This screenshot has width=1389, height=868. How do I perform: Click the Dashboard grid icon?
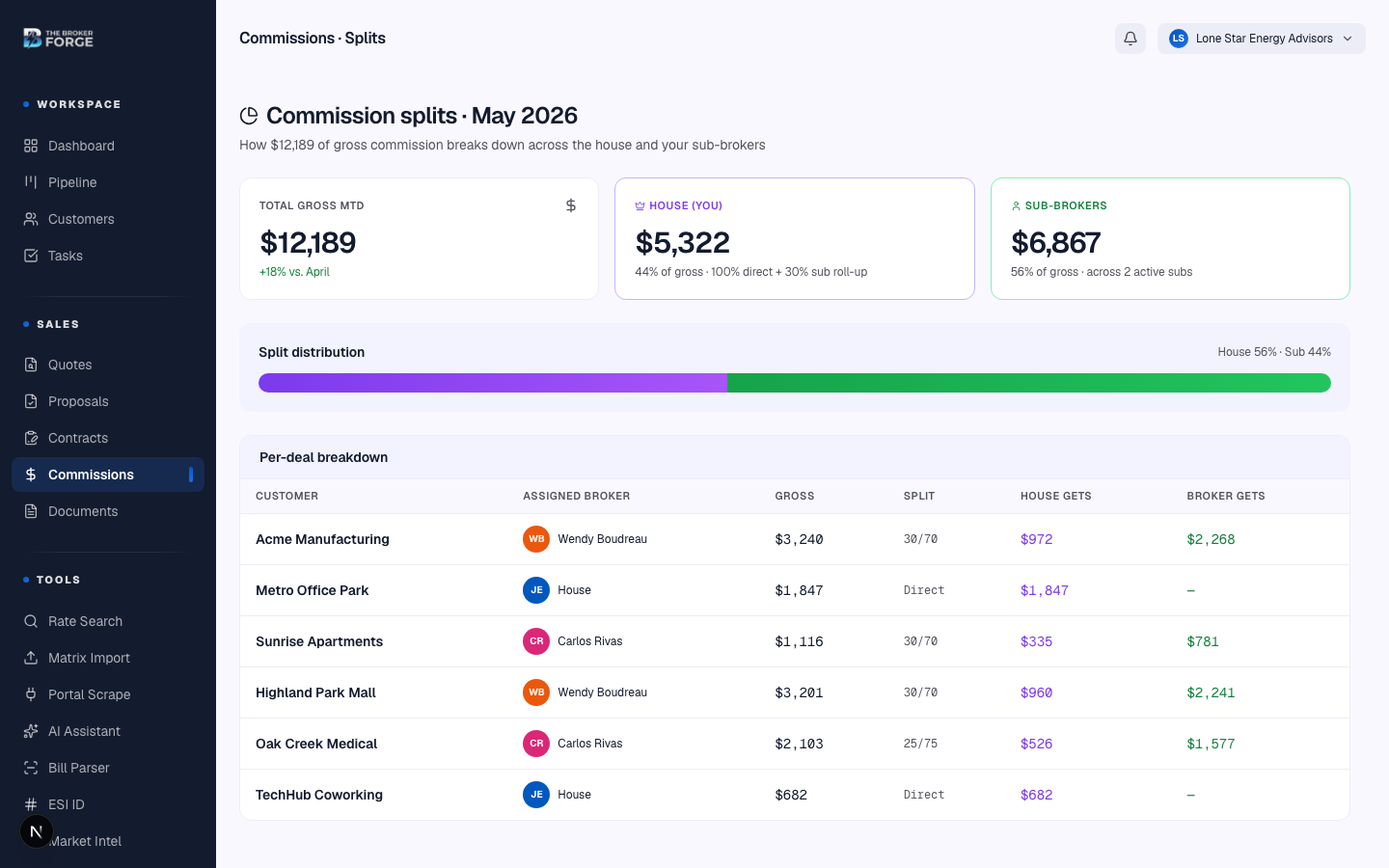pos(31,146)
